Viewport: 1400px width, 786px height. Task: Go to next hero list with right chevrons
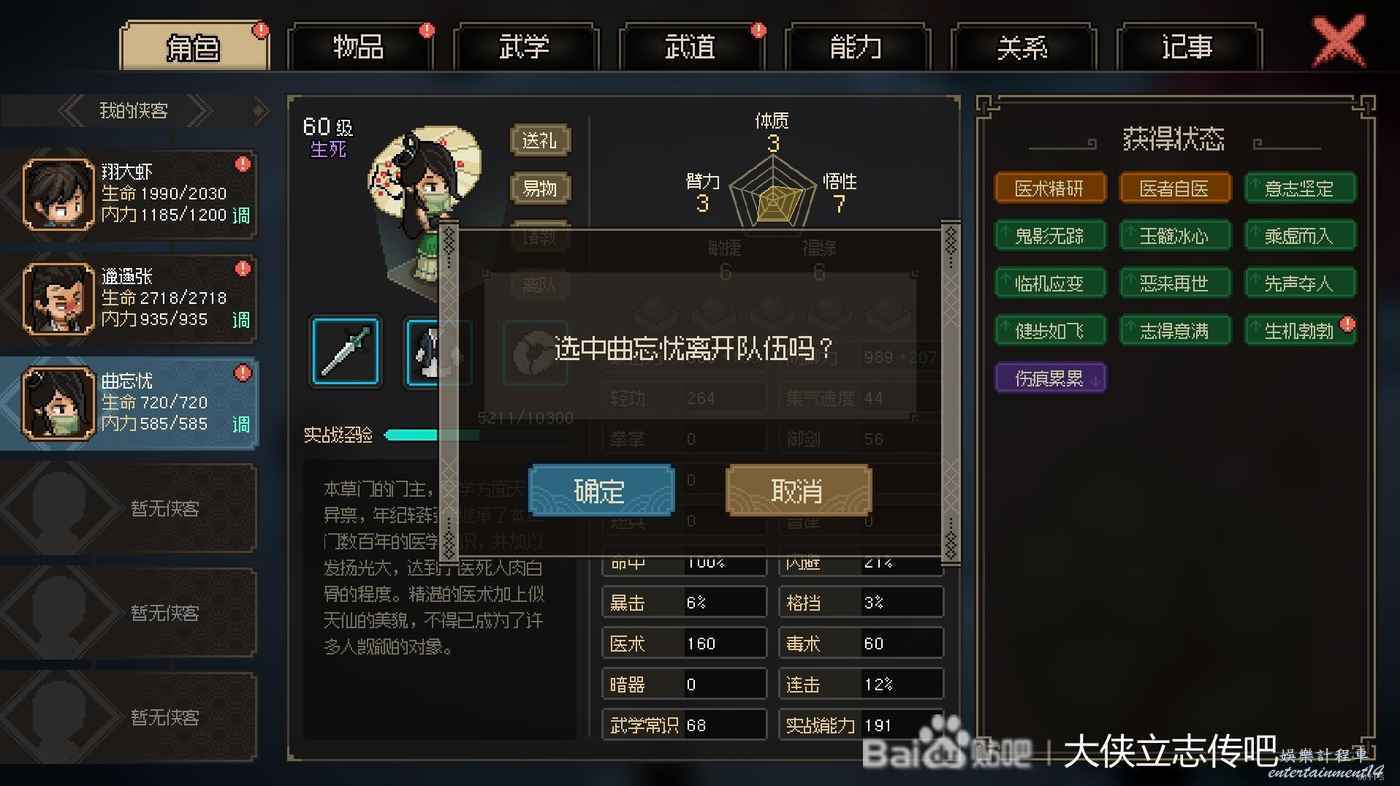tap(200, 111)
